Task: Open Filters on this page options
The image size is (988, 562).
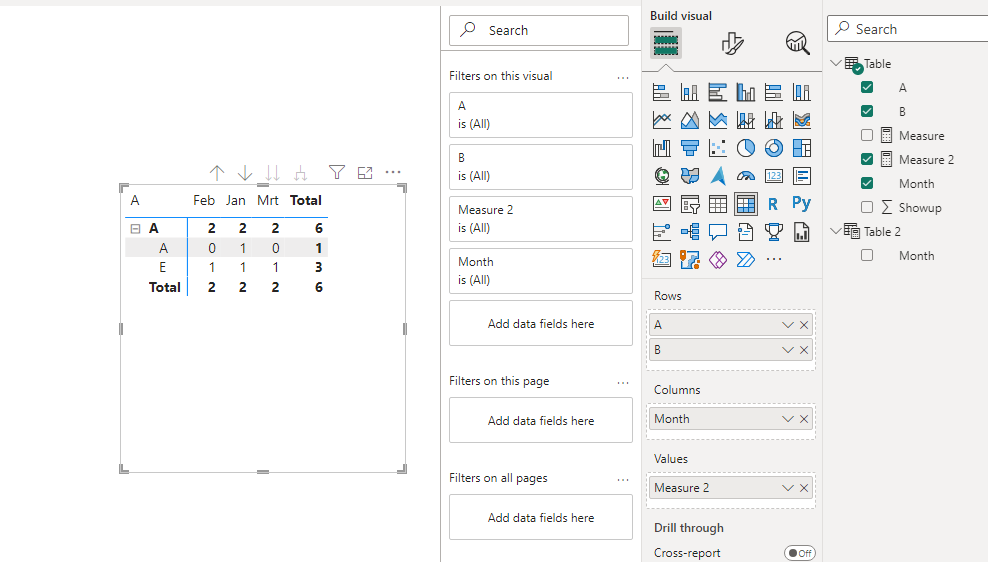Action: click(x=623, y=382)
